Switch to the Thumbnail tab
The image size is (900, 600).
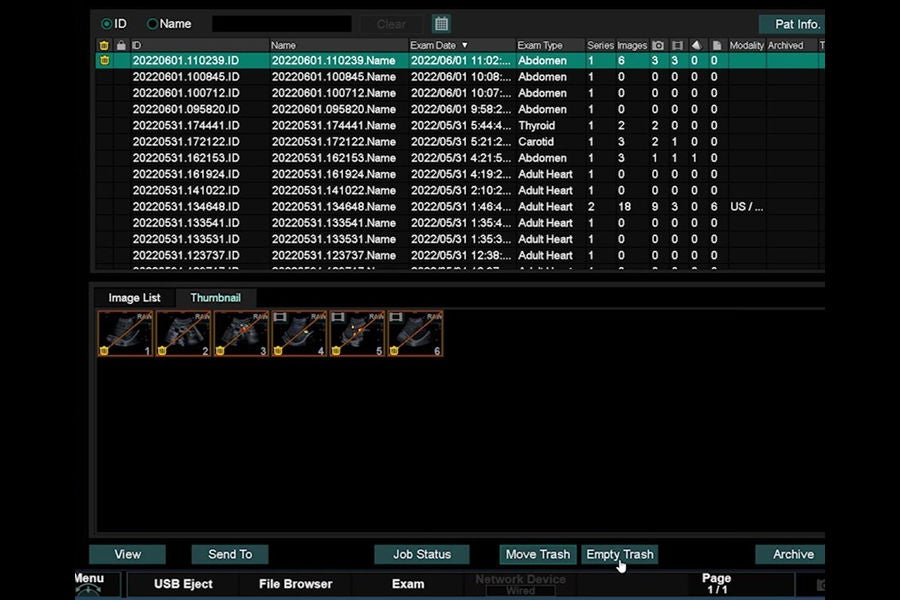click(x=215, y=297)
